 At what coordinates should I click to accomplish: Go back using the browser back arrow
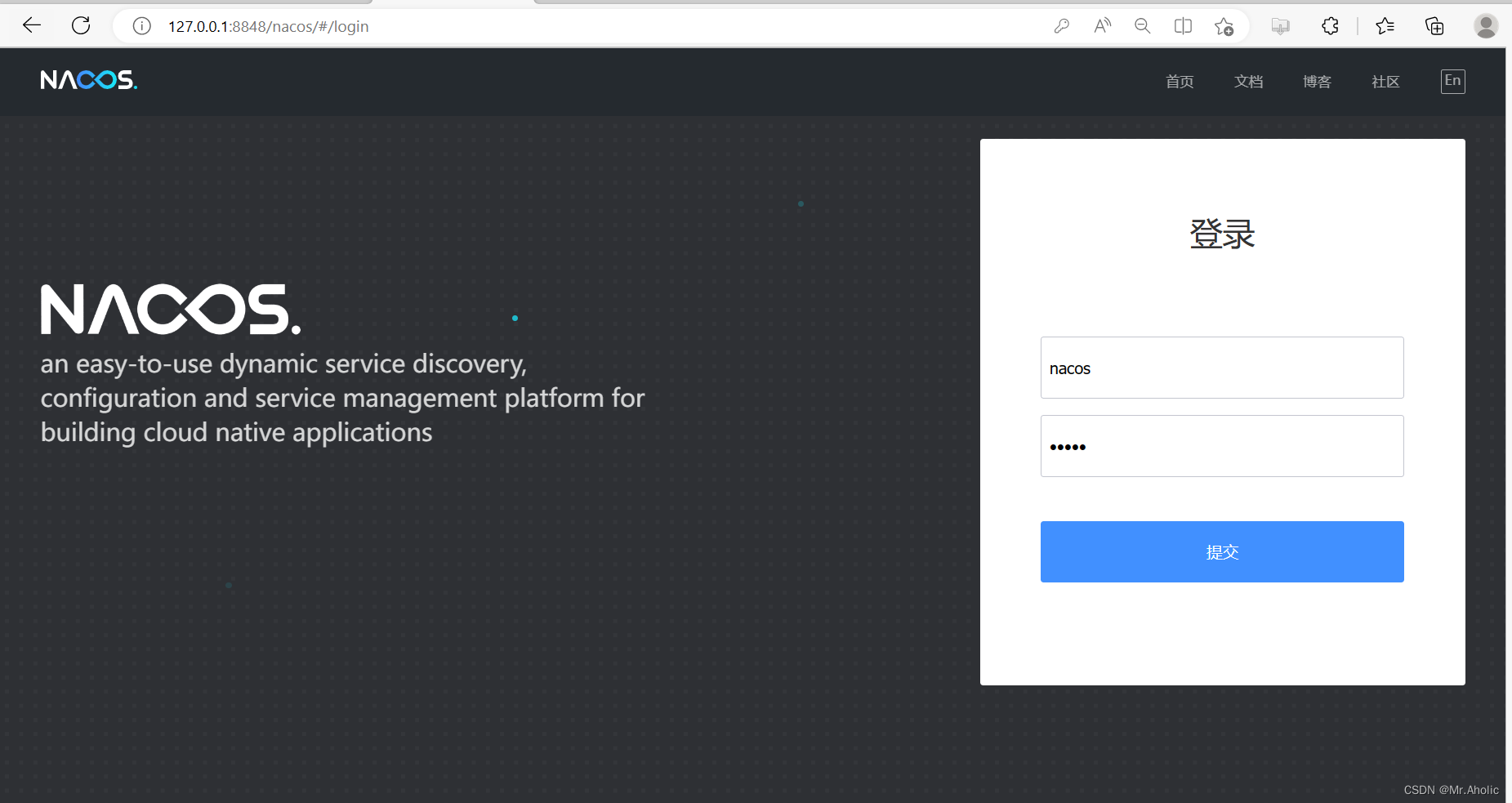click(x=32, y=25)
